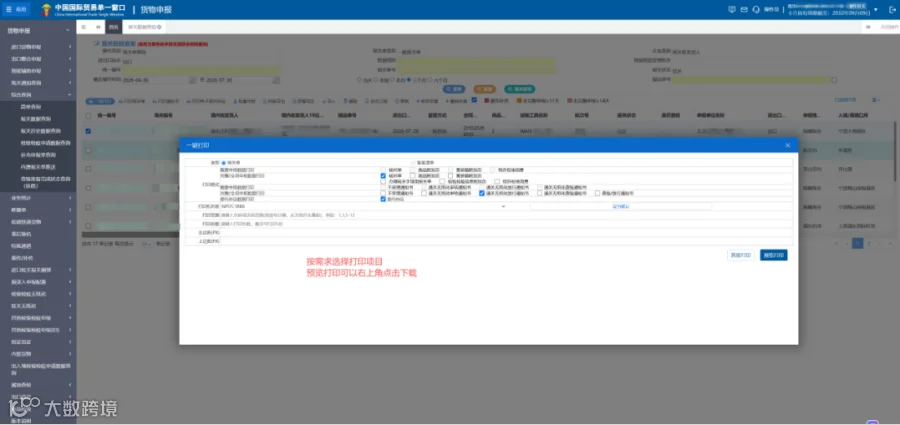Expand the 低值快速货物 sidebar group
The width and height of the screenshot is (900, 425).
(38, 222)
